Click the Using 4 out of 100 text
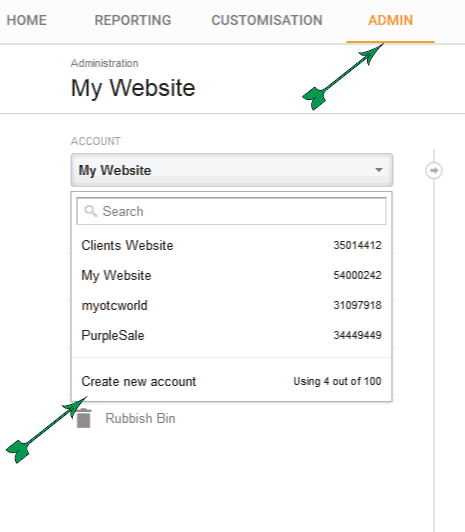The width and height of the screenshot is (465, 532). 337,381
